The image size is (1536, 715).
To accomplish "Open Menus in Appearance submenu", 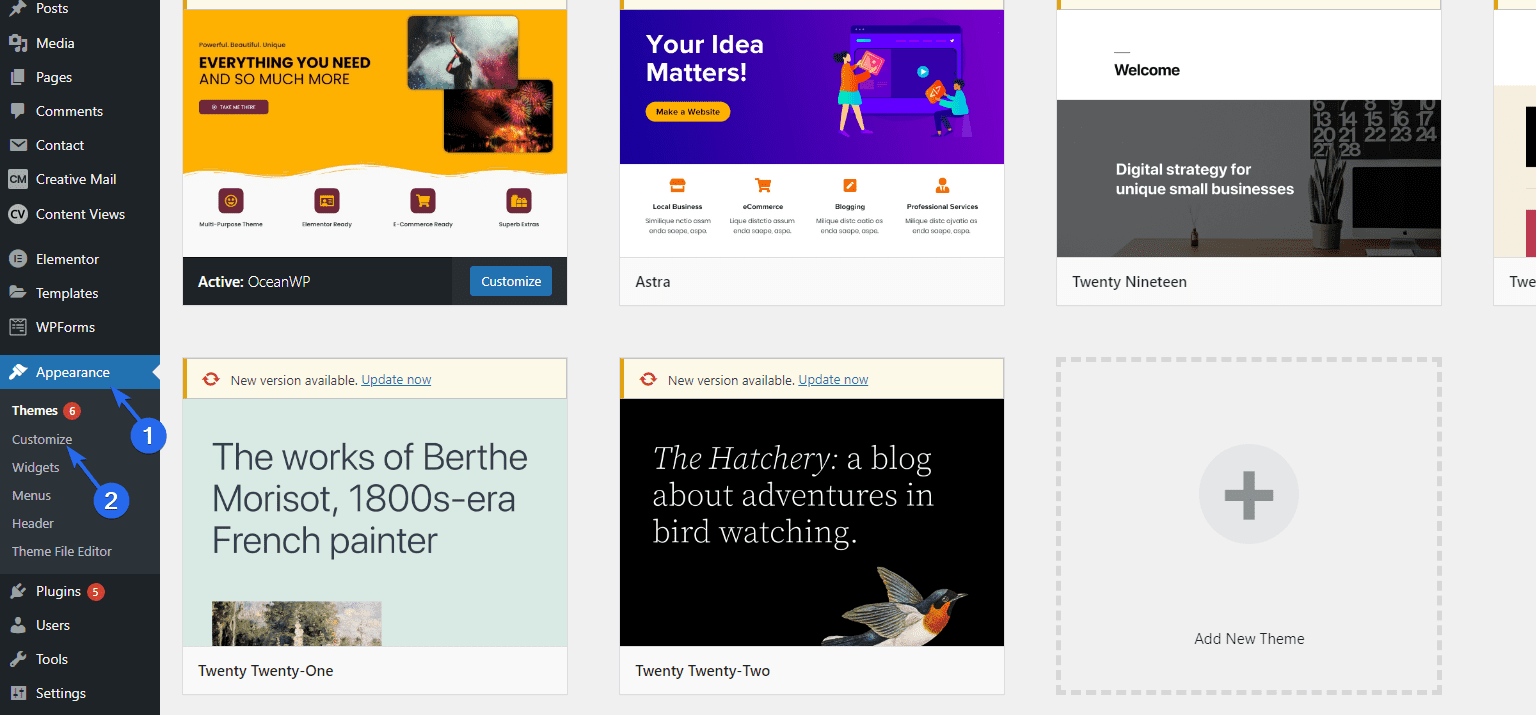I will [x=32, y=495].
